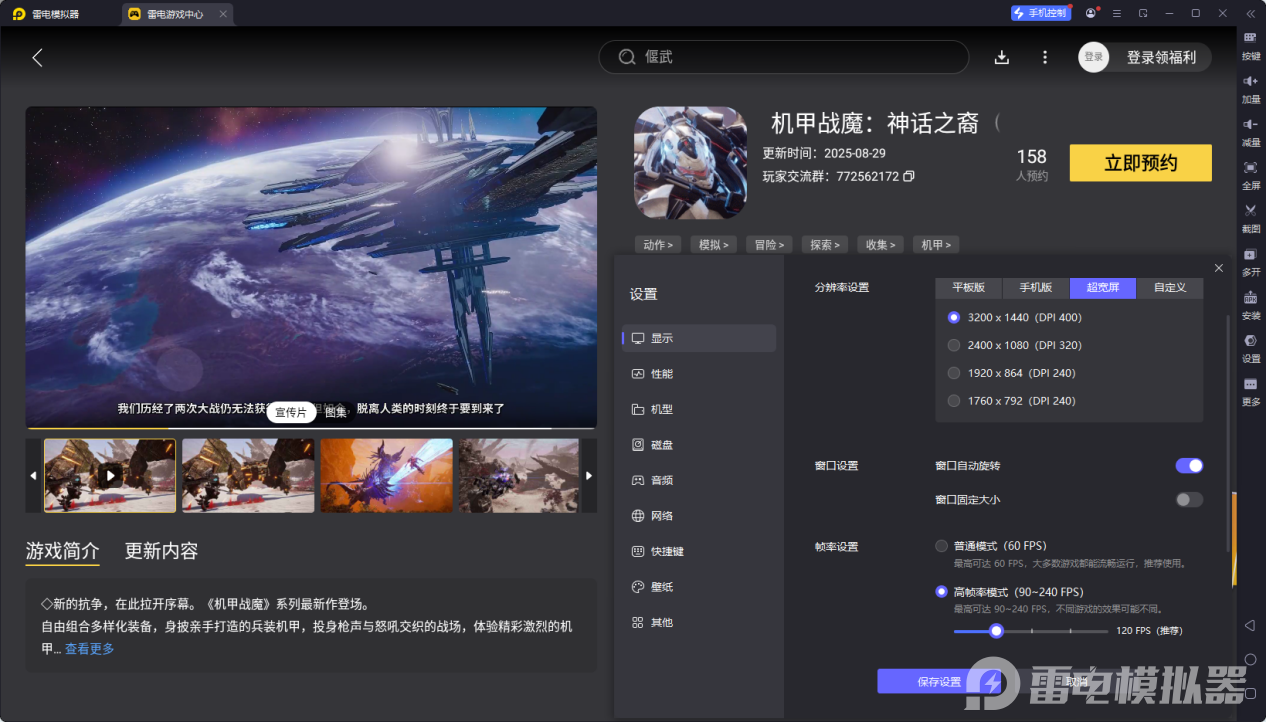
Task: Open the multi-instance (多开) tool
Action: (x=1250, y=255)
